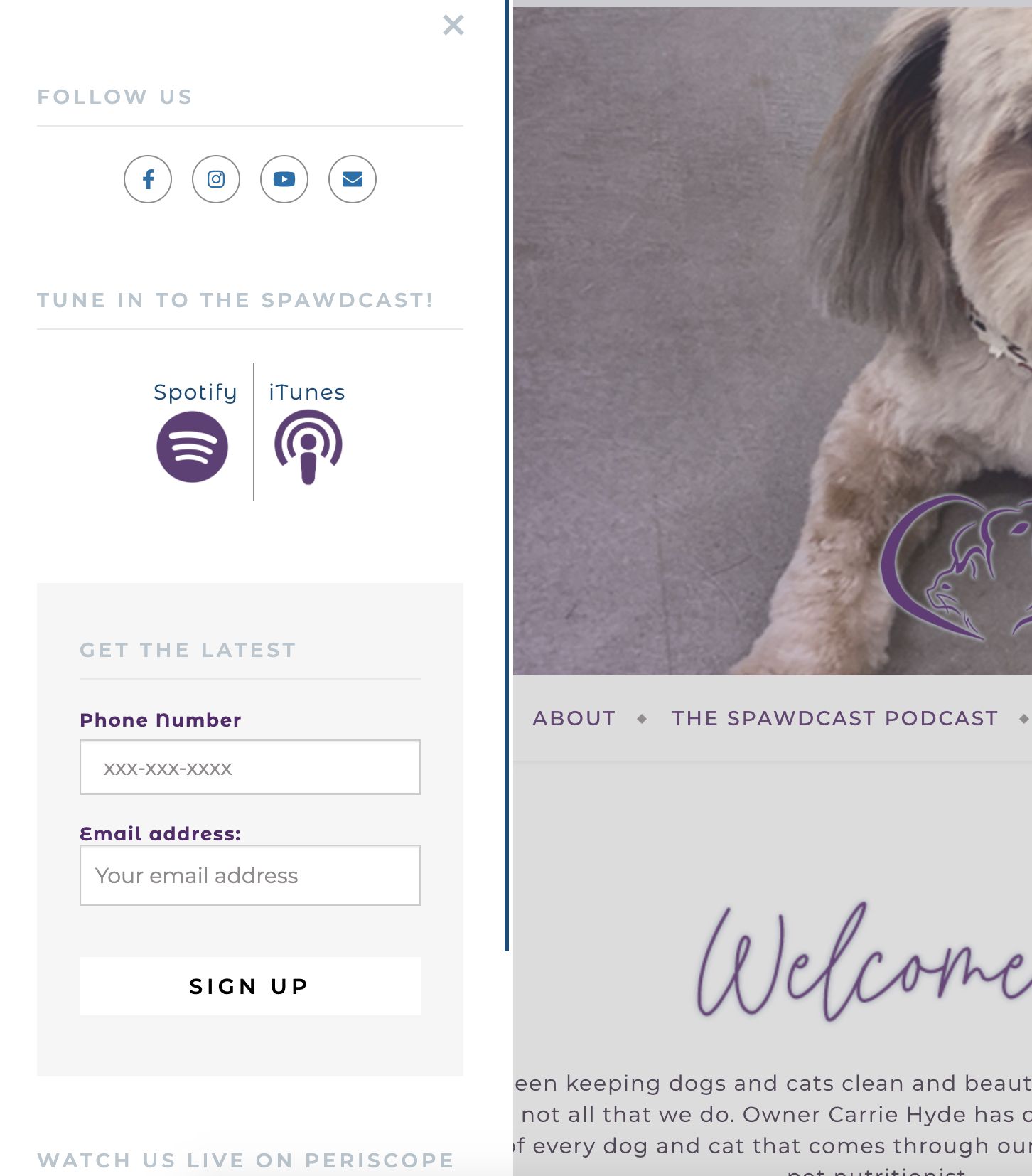Click the round Spotify logo icon
The width and height of the screenshot is (1032, 1176).
193,447
